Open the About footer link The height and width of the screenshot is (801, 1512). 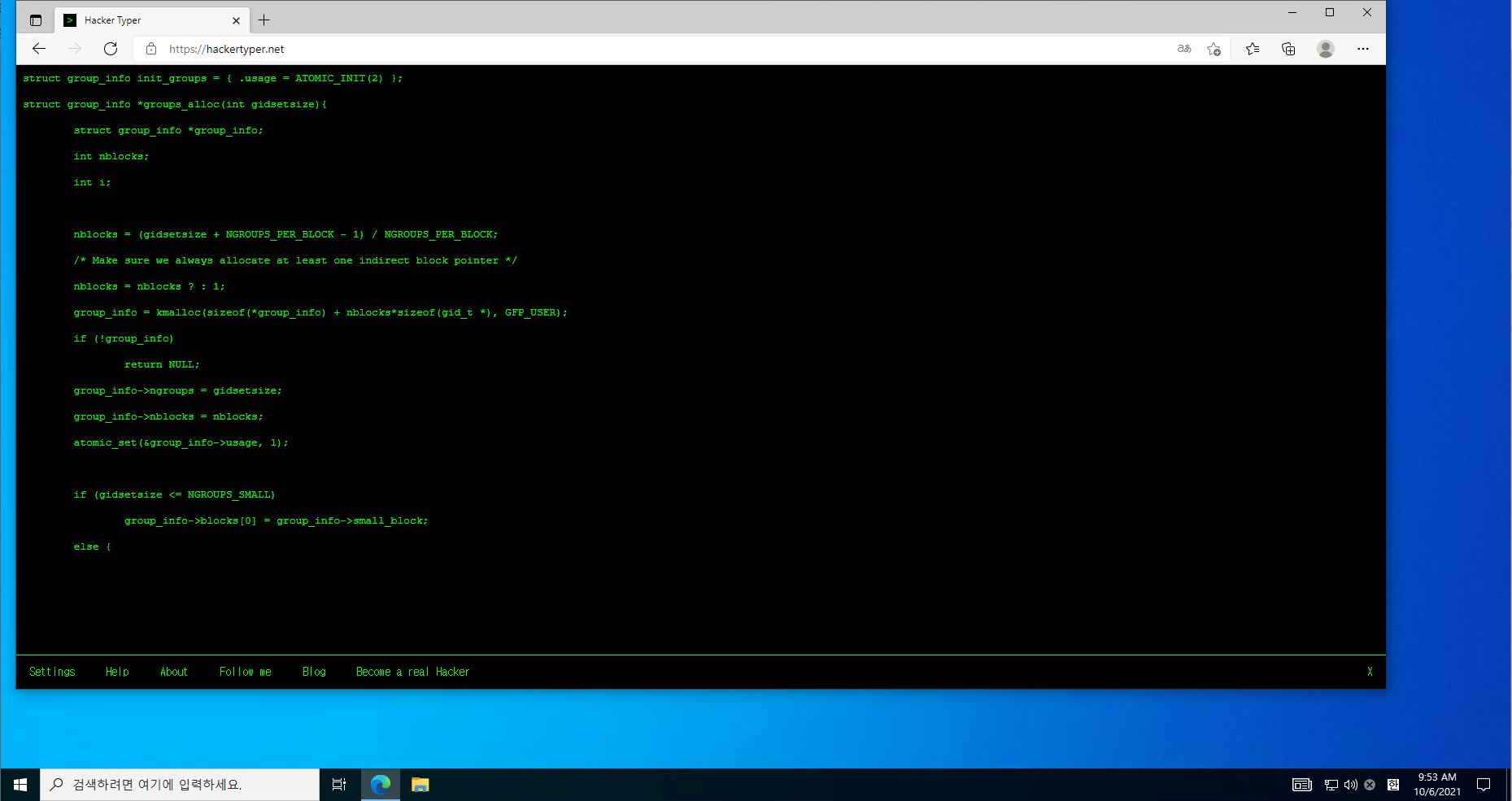pos(173,672)
